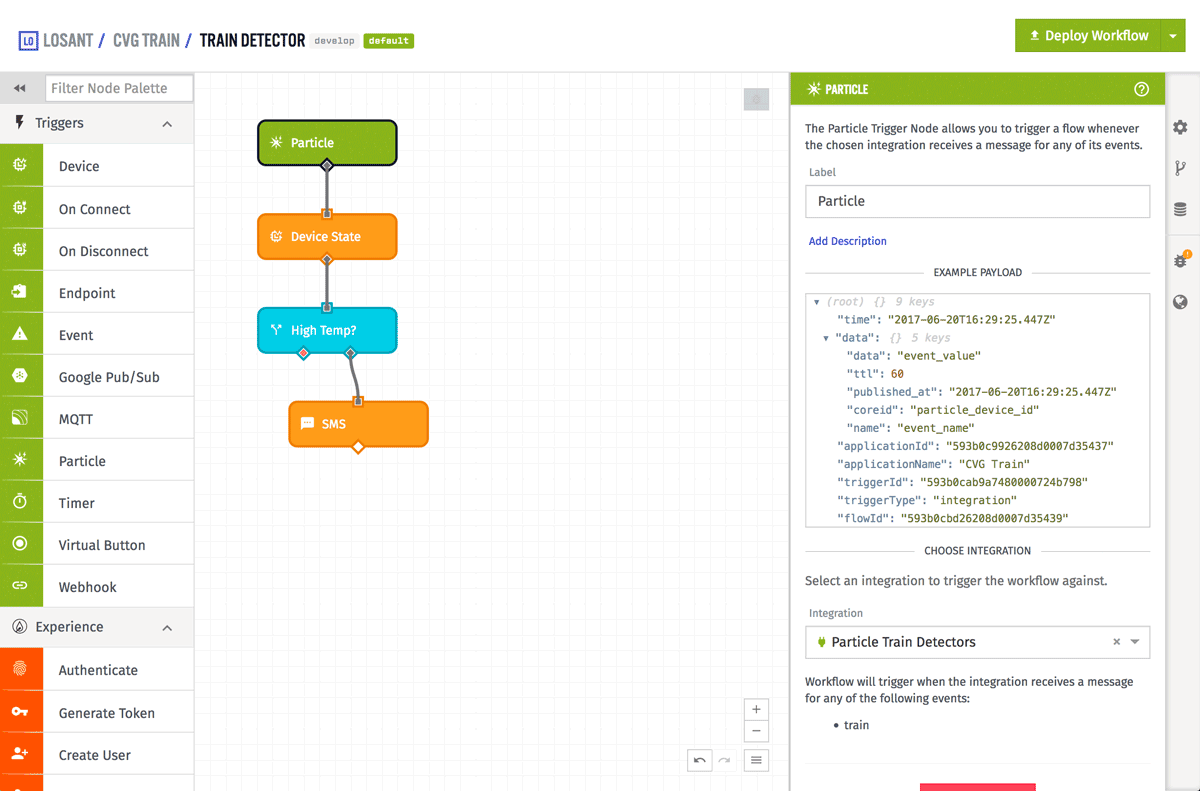Screen dimensions: 1200x791
Task: Focus the Filter Node Palette field
Action: (x=119, y=88)
